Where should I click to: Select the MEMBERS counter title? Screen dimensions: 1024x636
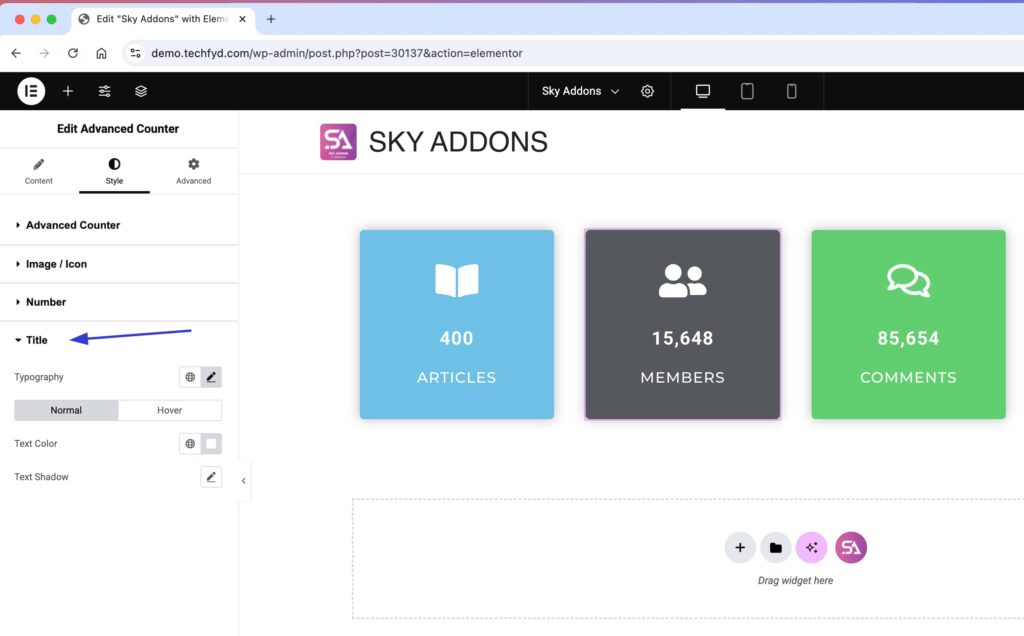click(x=682, y=377)
